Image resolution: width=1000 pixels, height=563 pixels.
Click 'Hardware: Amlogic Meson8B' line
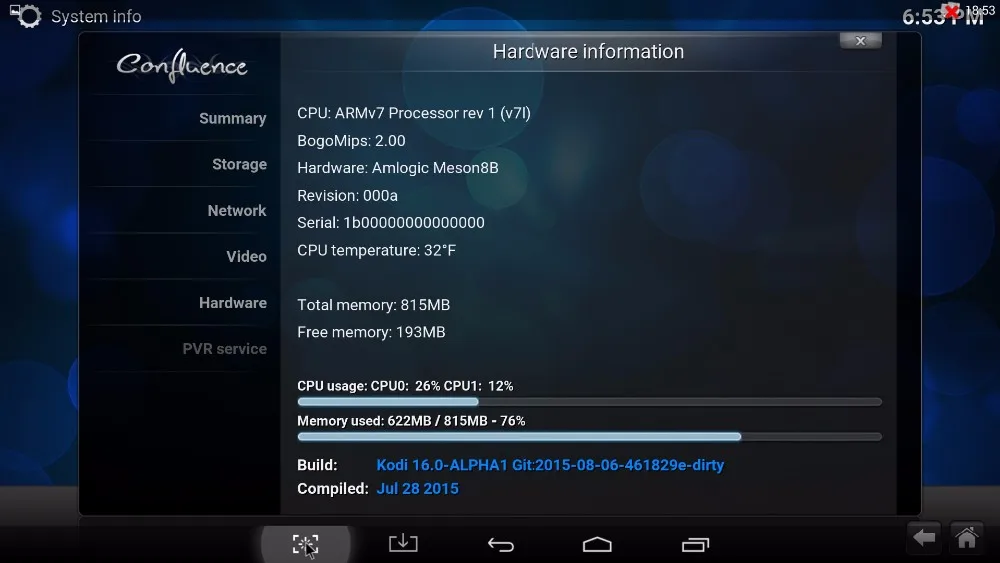tap(398, 168)
